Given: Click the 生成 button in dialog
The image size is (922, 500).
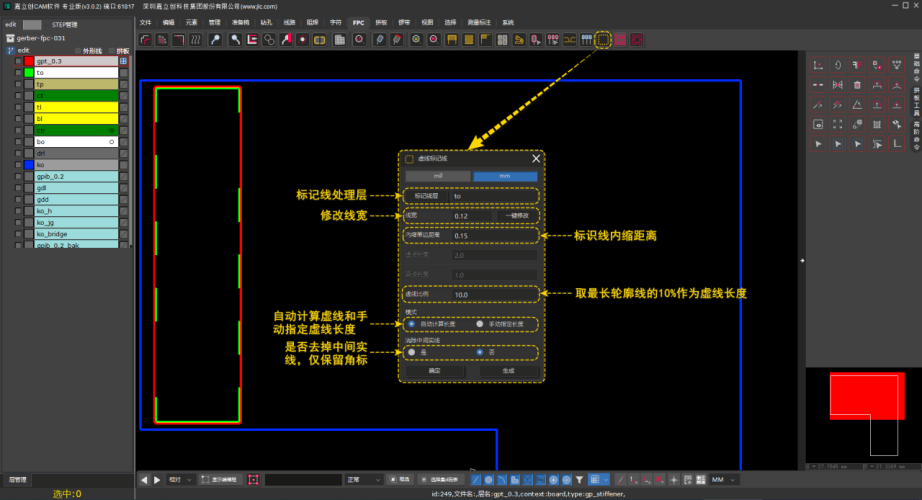Looking at the screenshot, I should [x=509, y=371].
